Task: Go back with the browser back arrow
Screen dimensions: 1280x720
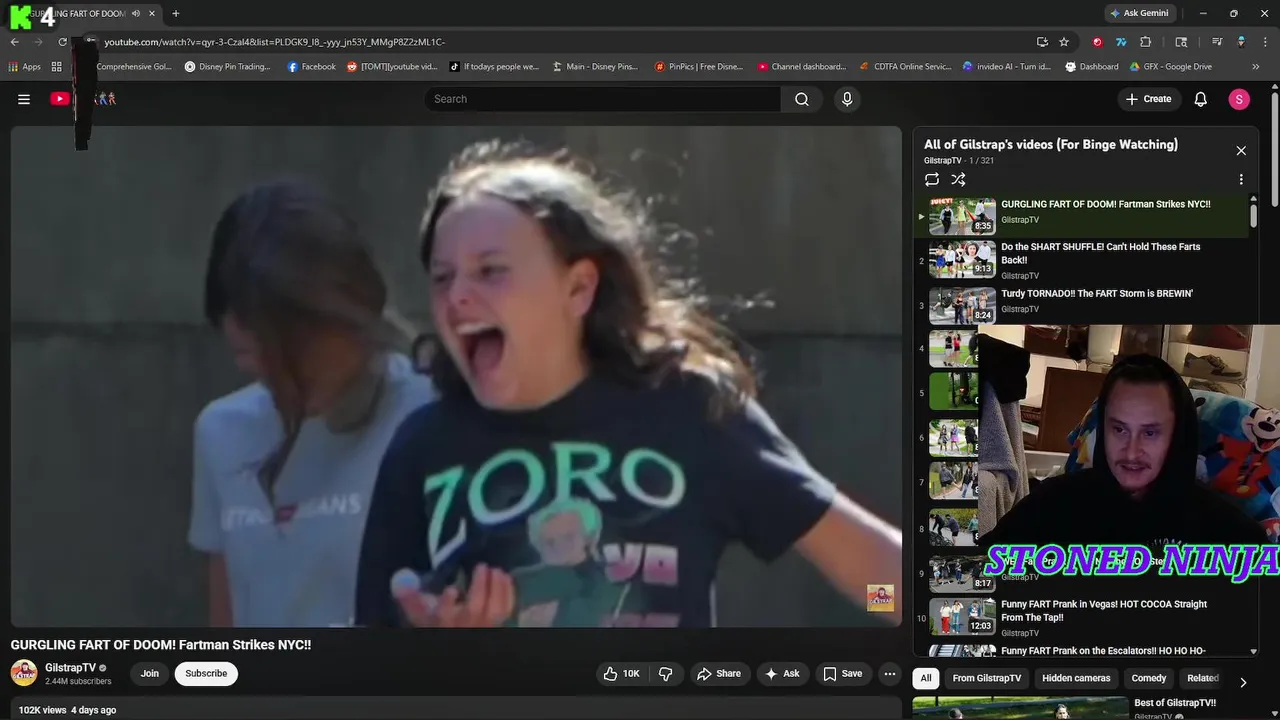Action: (15, 42)
